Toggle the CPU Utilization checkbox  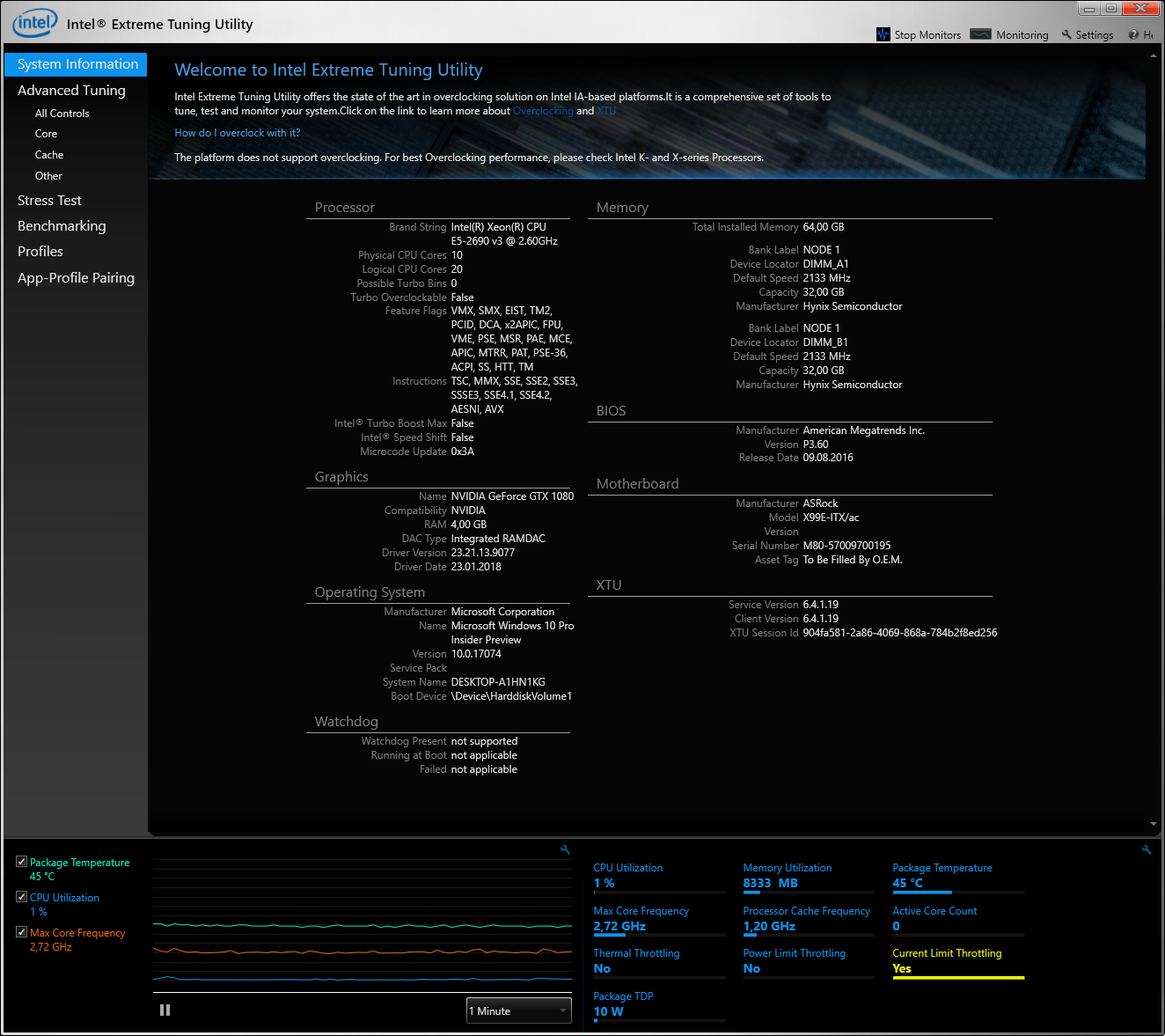[x=22, y=897]
